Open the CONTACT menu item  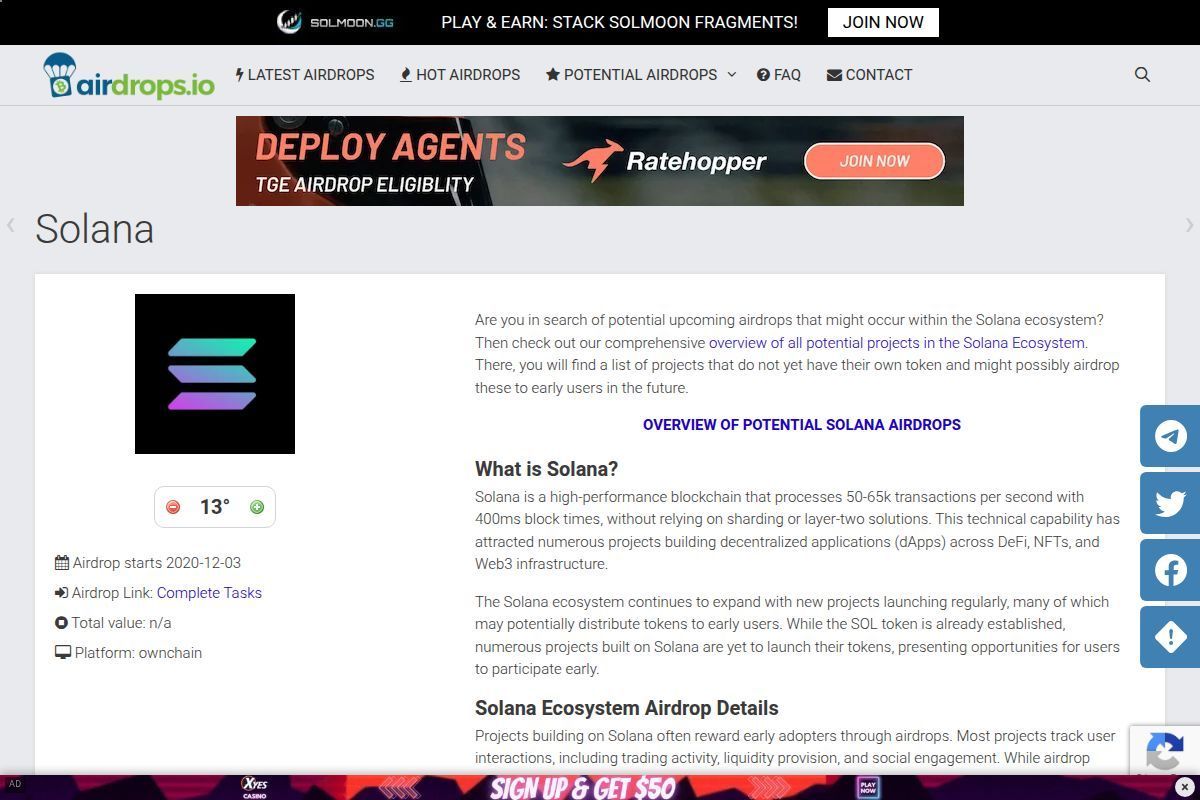869,74
